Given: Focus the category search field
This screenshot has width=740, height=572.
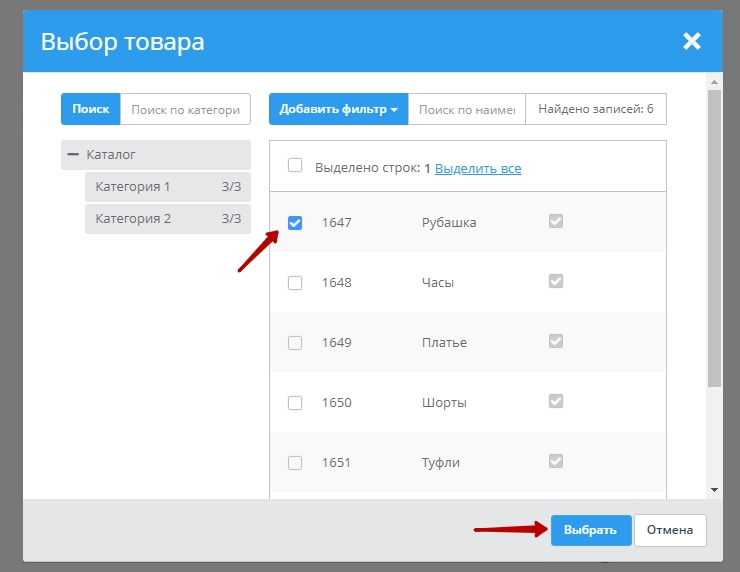Looking at the screenshot, I should (185, 109).
